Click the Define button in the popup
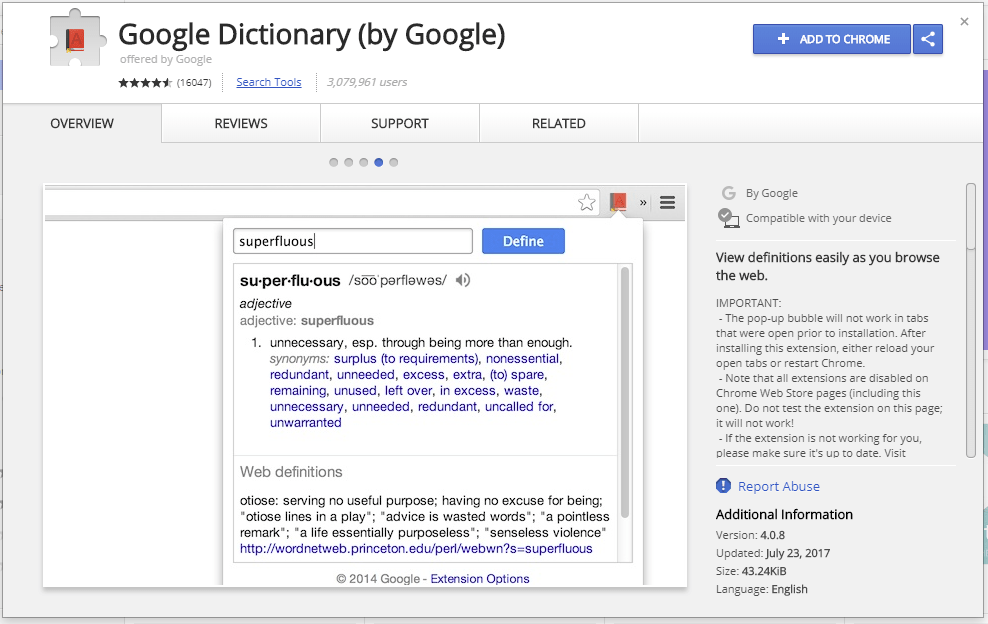Screen dimensions: 988x624 pyautogui.click(x=523, y=241)
